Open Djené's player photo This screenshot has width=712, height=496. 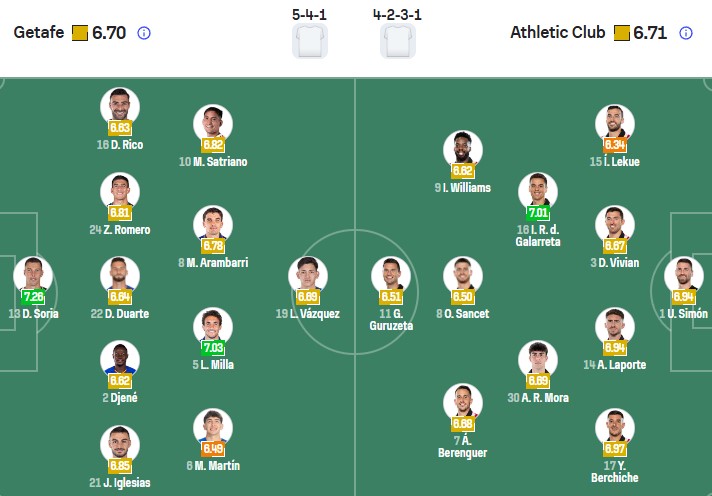(119, 361)
